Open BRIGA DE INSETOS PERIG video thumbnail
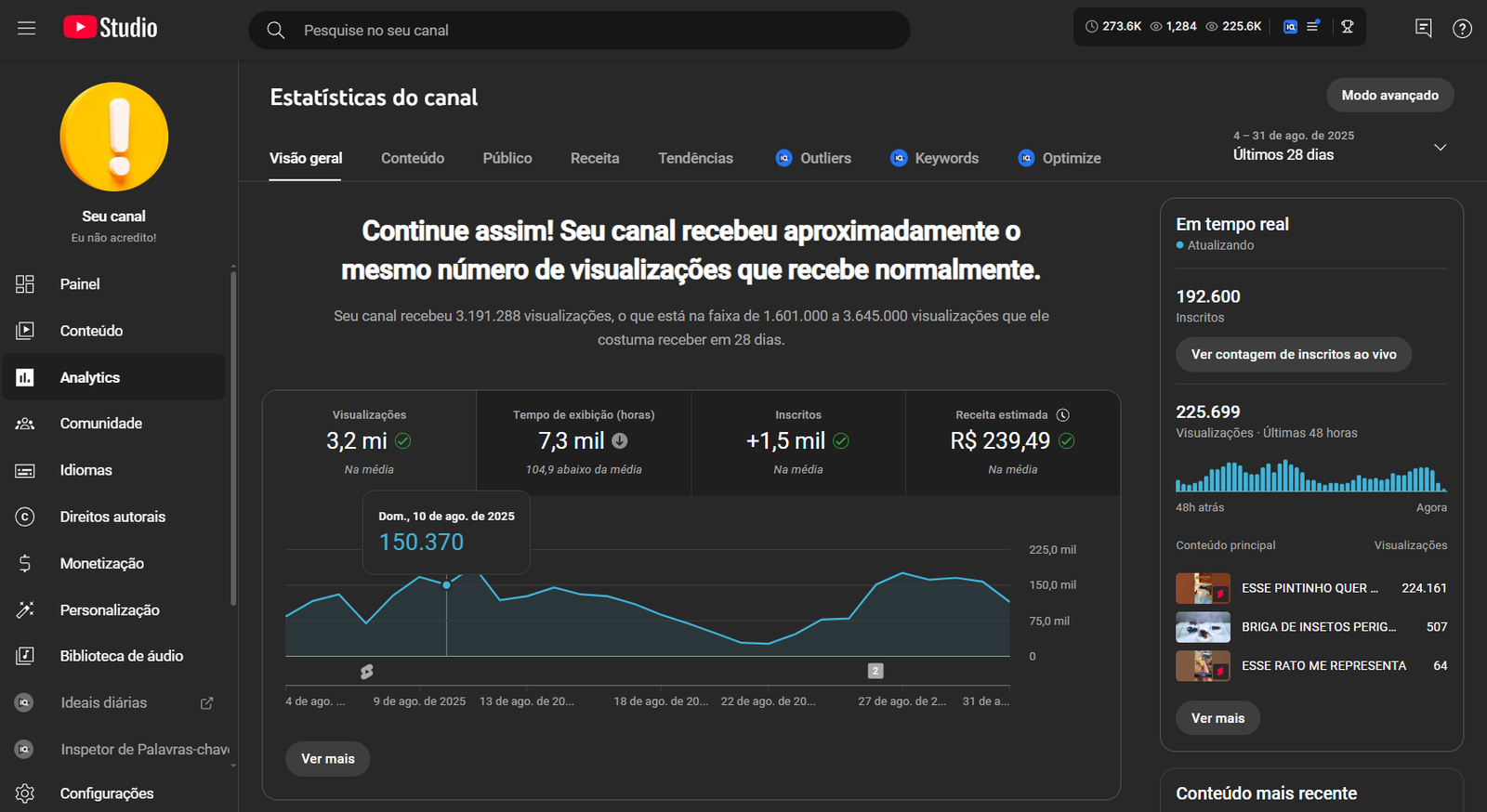The width and height of the screenshot is (1487, 812). point(1203,627)
